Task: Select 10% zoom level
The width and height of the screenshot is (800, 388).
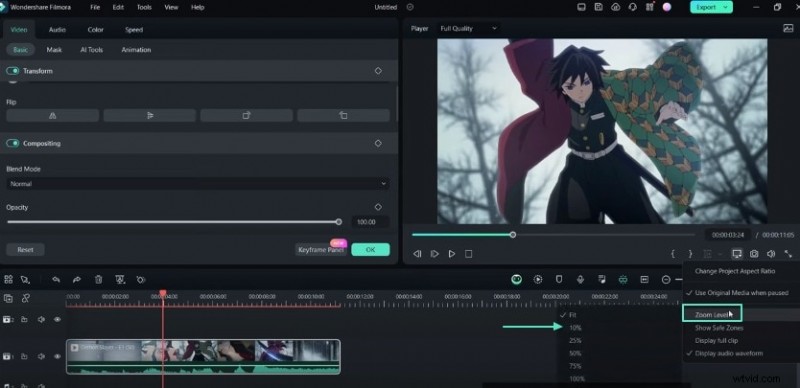Action: point(575,328)
